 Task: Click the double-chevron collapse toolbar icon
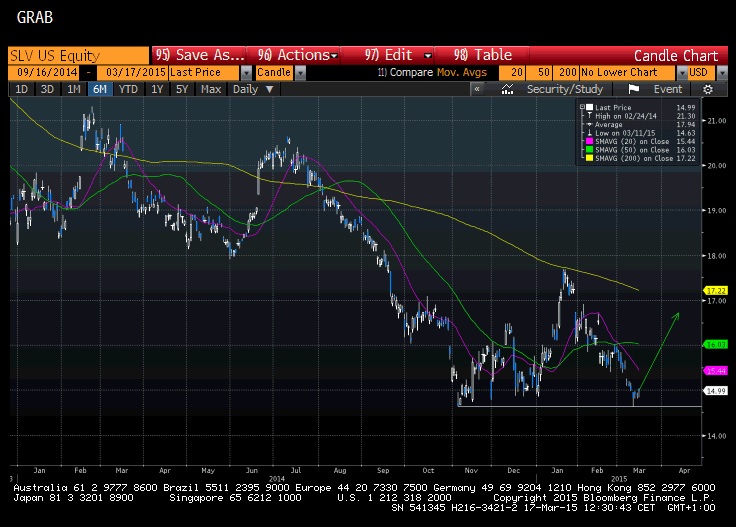[x=478, y=89]
